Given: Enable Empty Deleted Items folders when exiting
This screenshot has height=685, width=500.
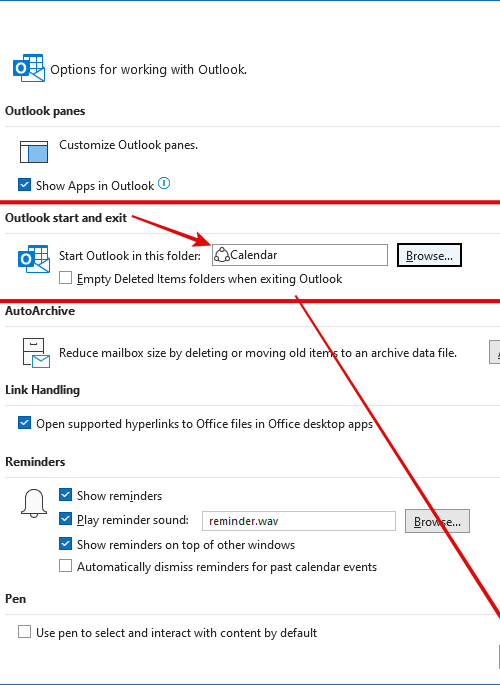Looking at the screenshot, I should tap(66, 278).
